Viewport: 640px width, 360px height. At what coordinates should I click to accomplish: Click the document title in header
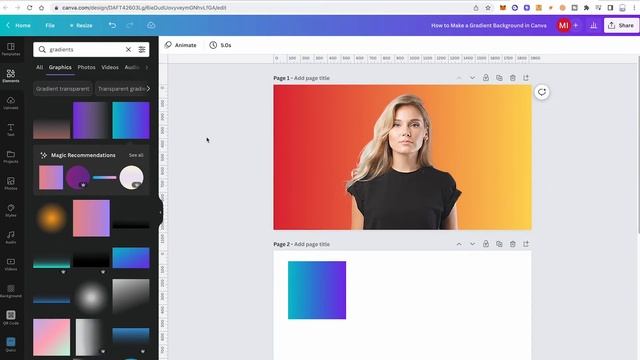pyautogui.click(x=489, y=25)
